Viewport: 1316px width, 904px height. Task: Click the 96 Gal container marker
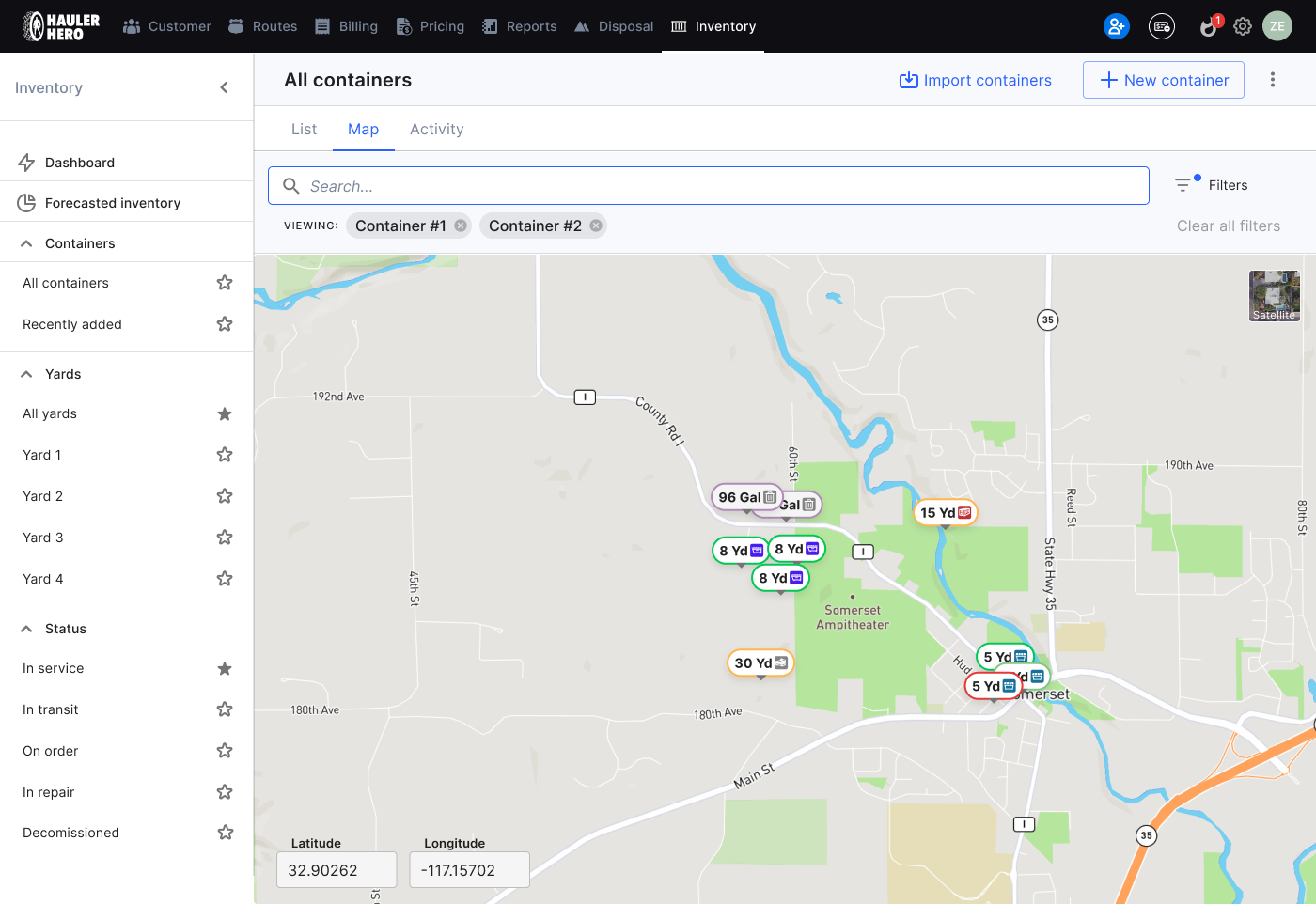click(x=747, y=497)
